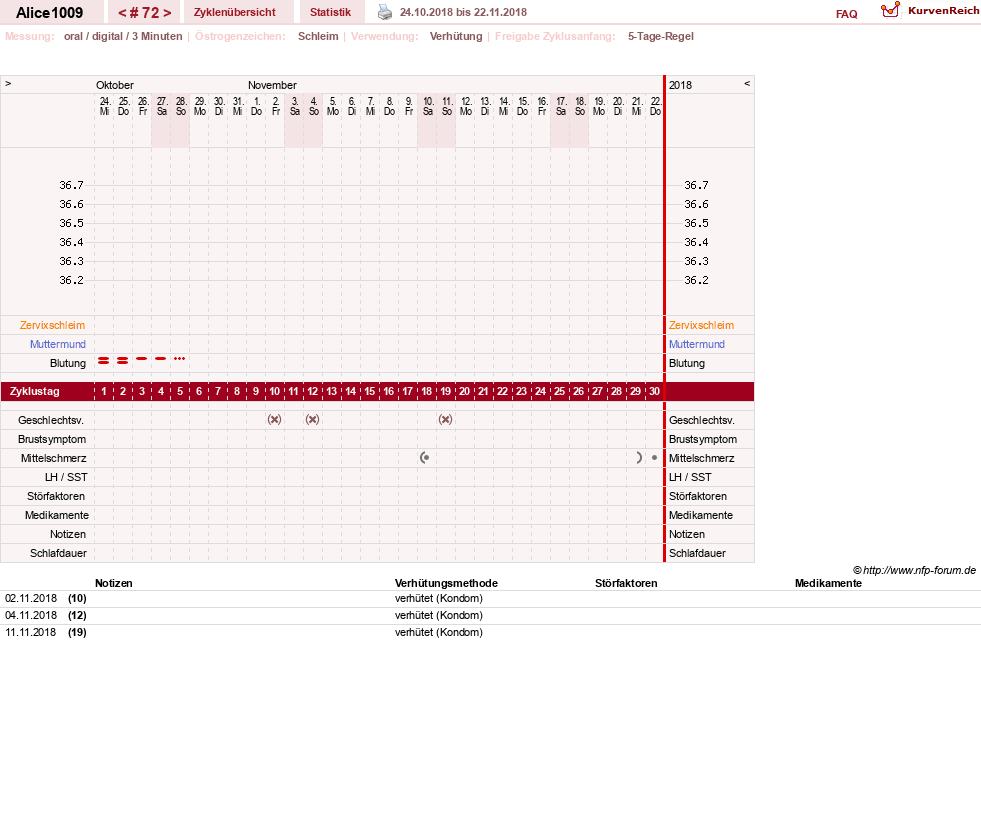Click the left Schlafdauer row label
The height and width of the screenshot is (822, 981).
point(58,553)
